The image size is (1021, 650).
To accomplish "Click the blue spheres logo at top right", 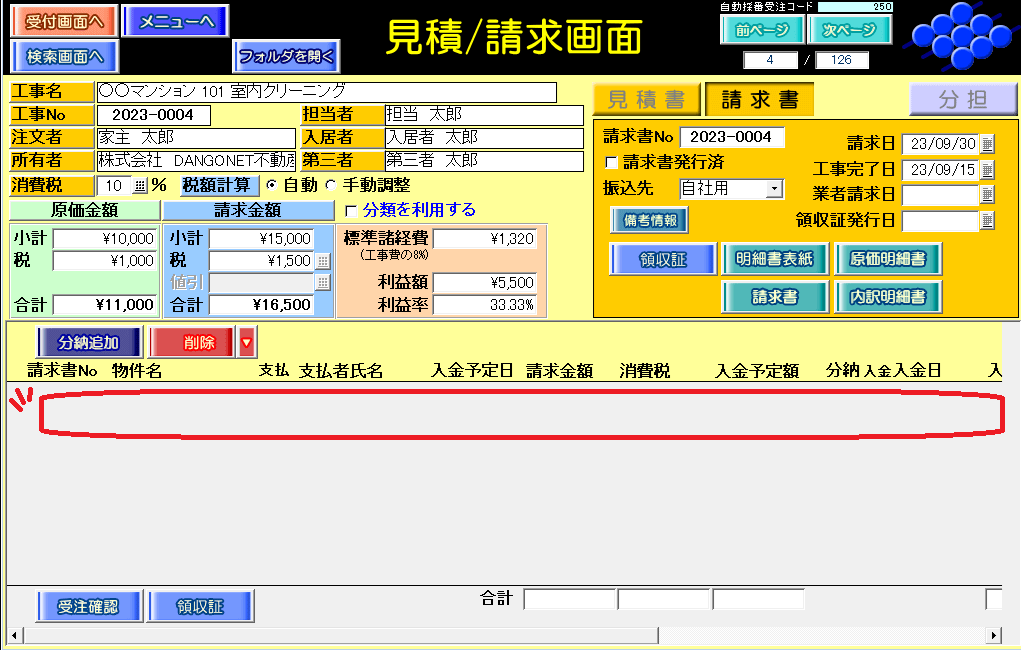I will click(958, 31).
